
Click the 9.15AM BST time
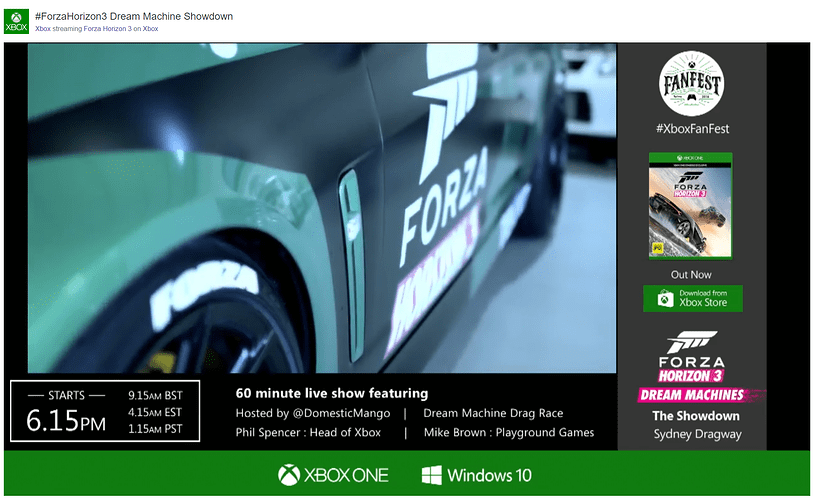(x=155, y=395)
